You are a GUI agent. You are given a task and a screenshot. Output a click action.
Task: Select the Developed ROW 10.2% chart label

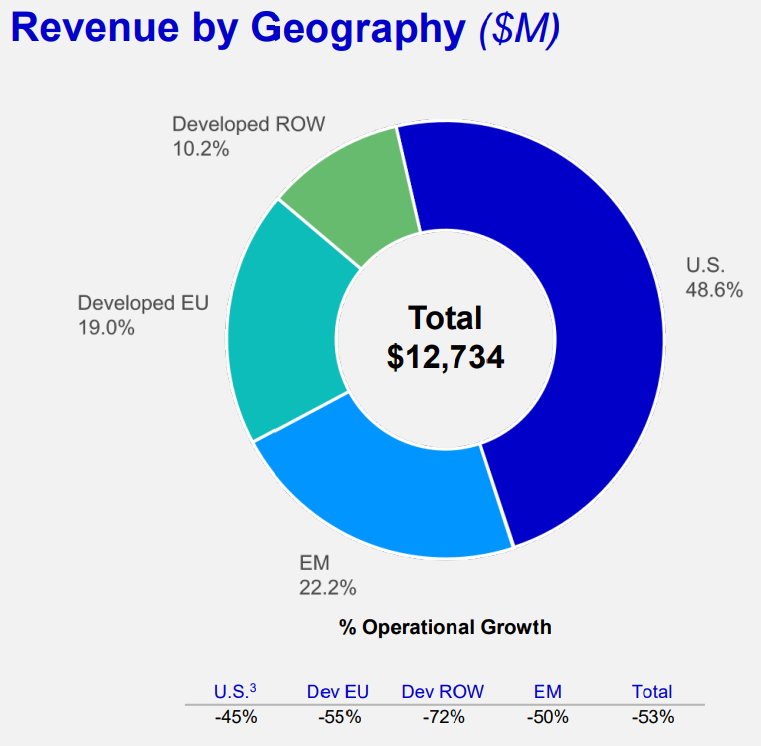coord(249,137)
